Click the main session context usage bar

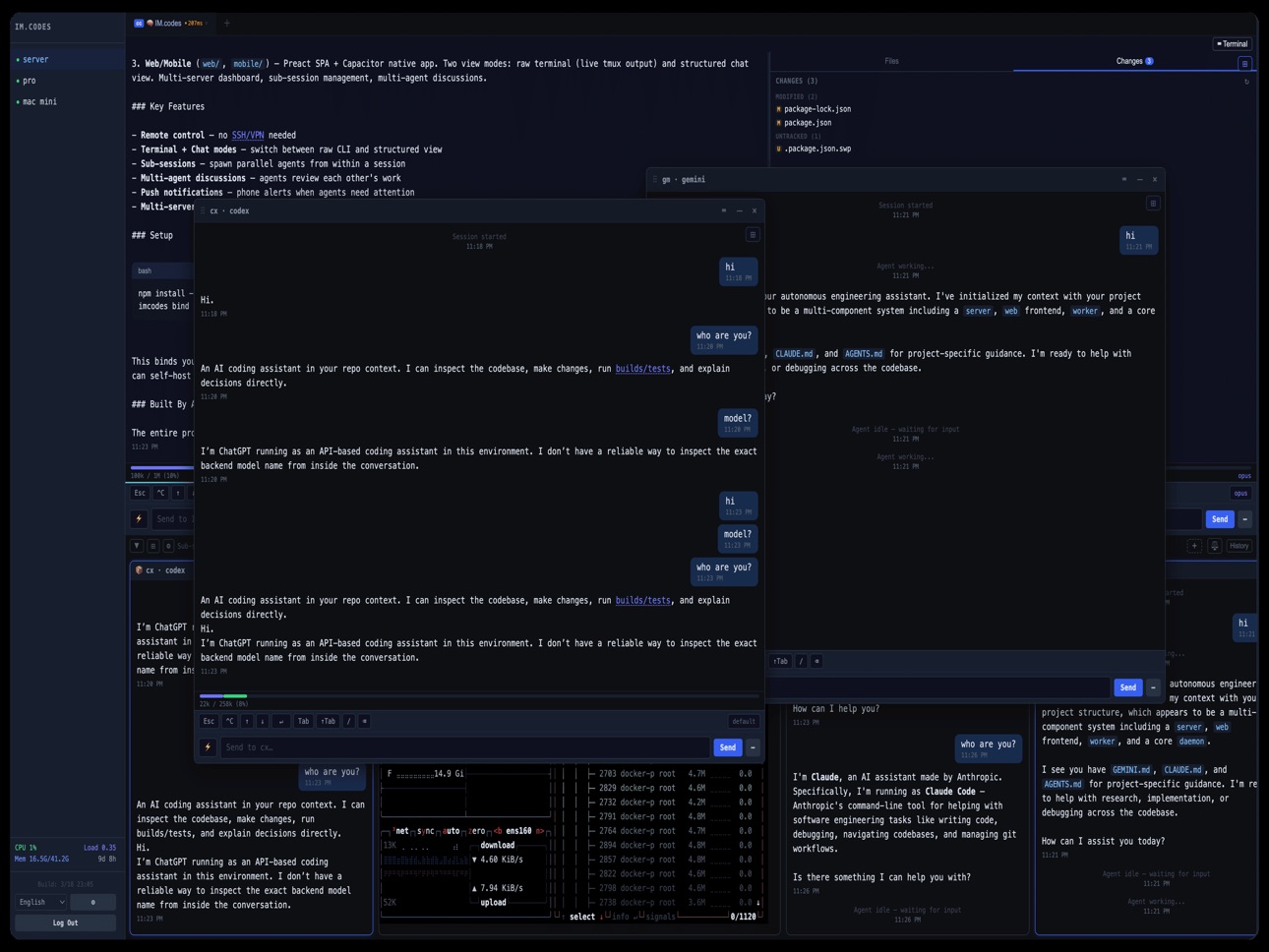pyautogui.click(x=162, y=467)
